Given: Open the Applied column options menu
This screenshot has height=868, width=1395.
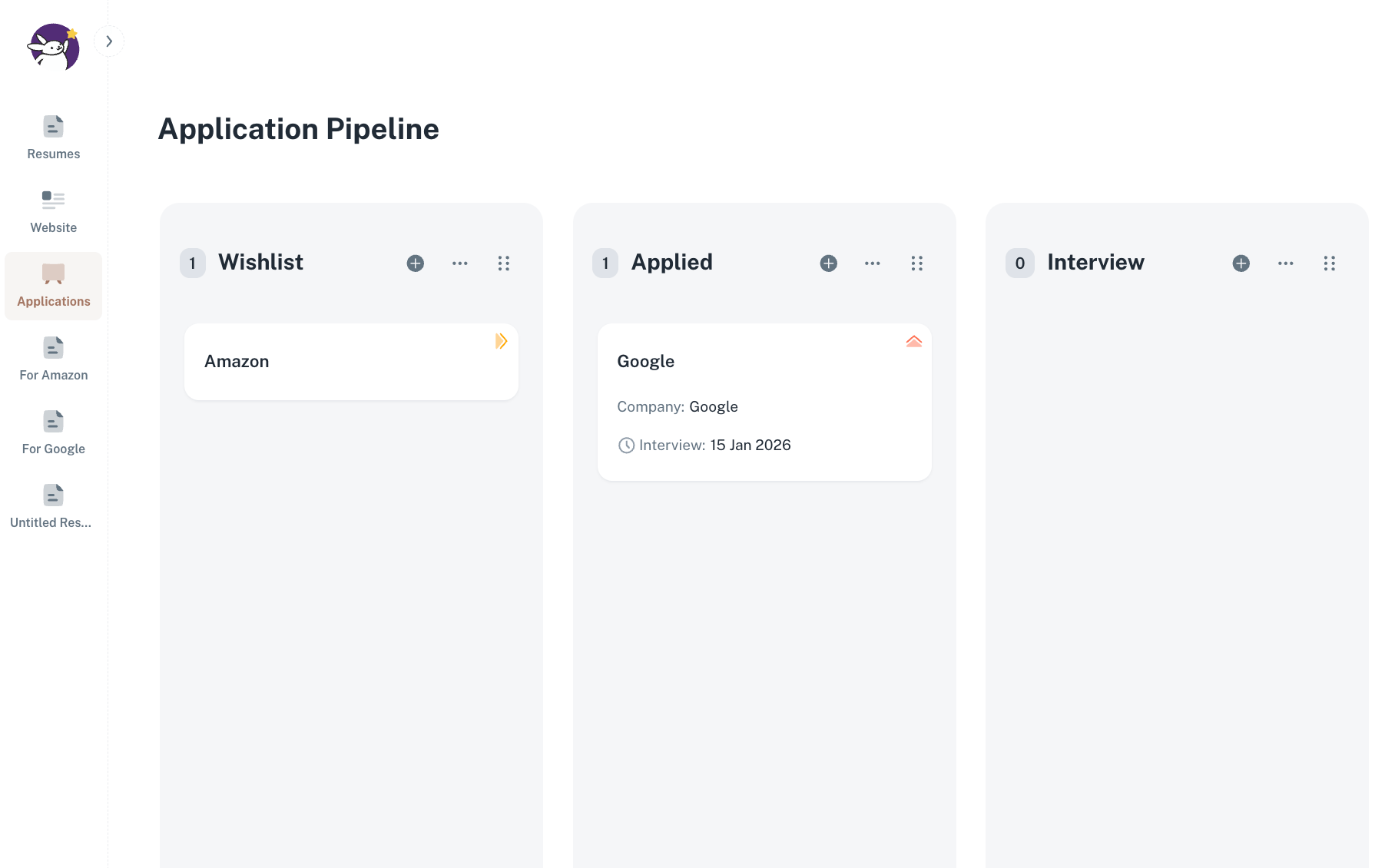Looking at the screenshot, I should 873,263.
